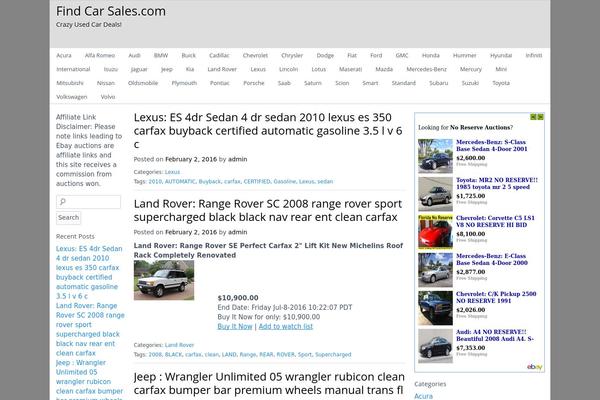This screenshot has width=600, height=400.
Task: Select Audi in the navigation menu
Action: click(134, 56)
